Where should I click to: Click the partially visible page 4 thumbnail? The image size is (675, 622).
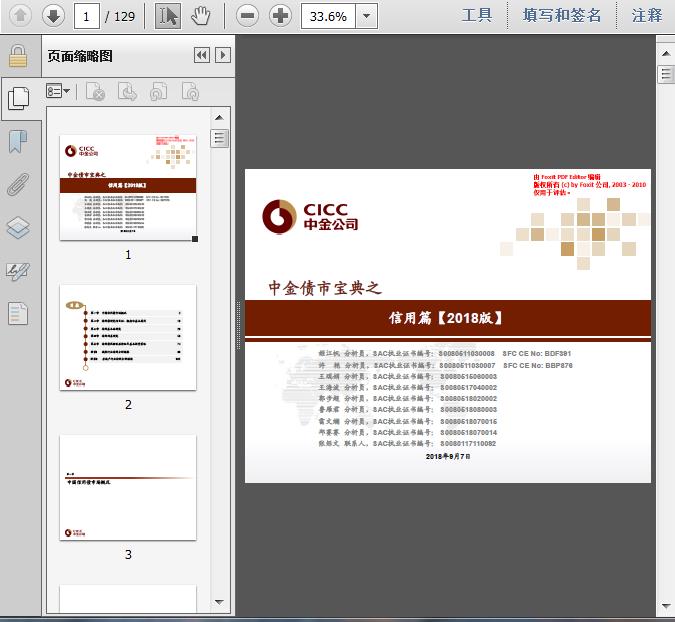(x=128, y=598)
